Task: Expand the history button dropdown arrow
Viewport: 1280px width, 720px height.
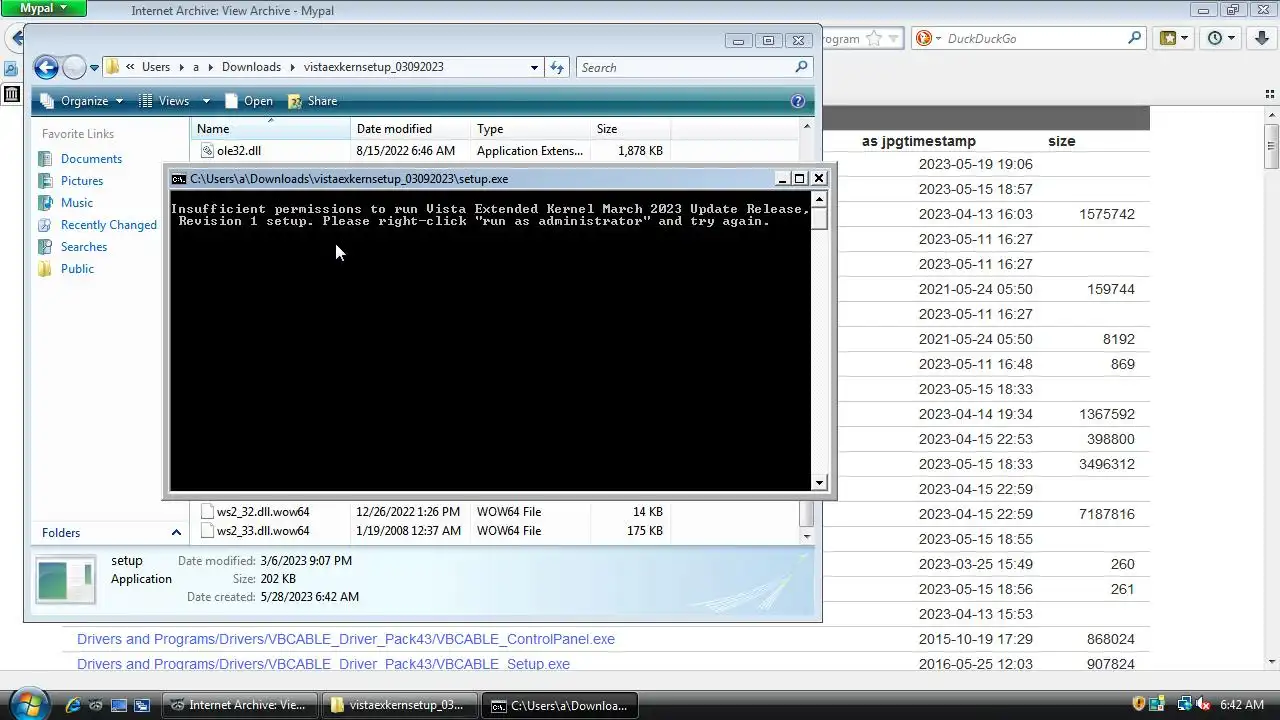Action: pyautogui.click(x=1232, y=38)
